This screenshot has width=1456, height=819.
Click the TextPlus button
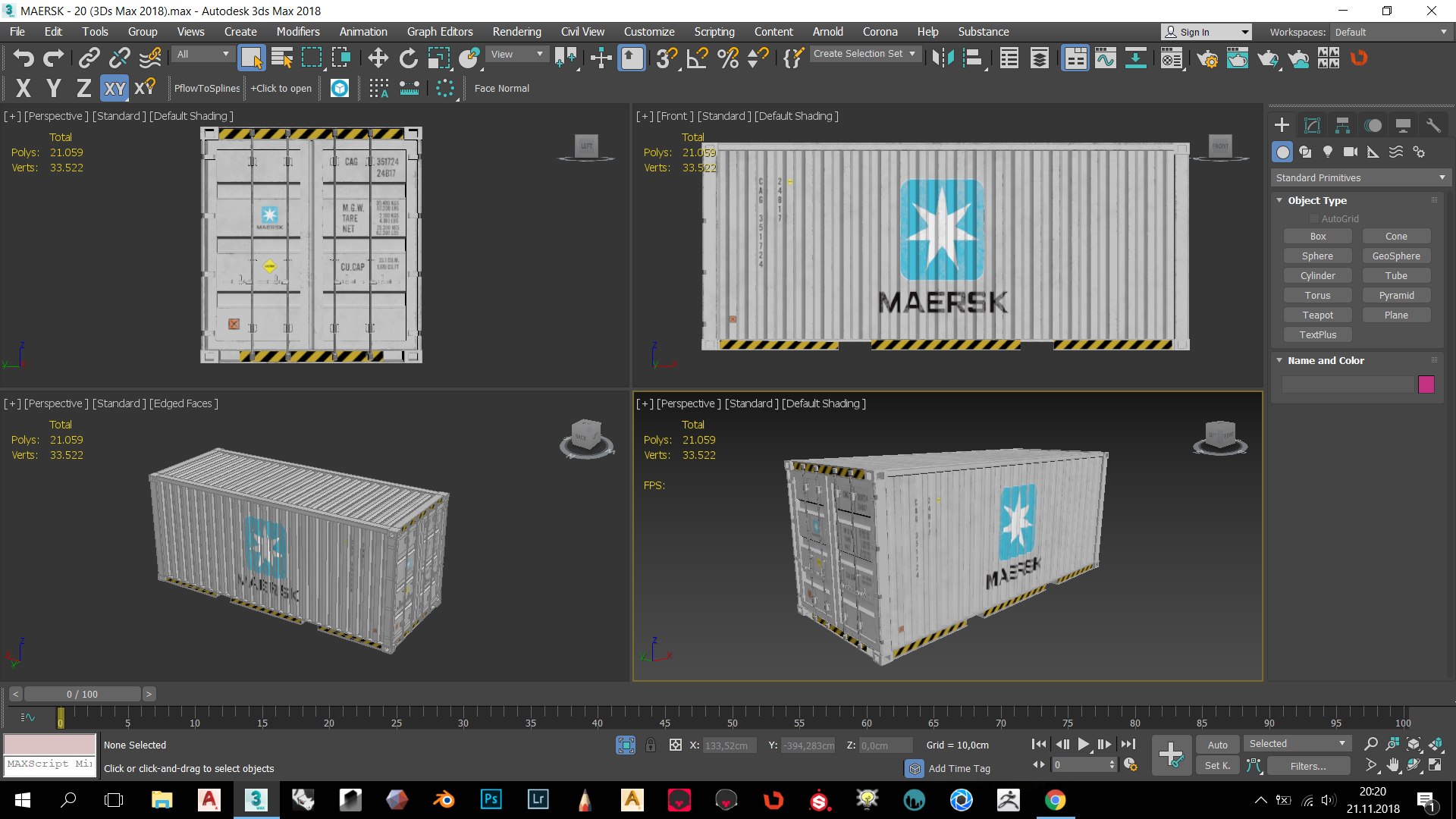click(x=1317, y=334)
